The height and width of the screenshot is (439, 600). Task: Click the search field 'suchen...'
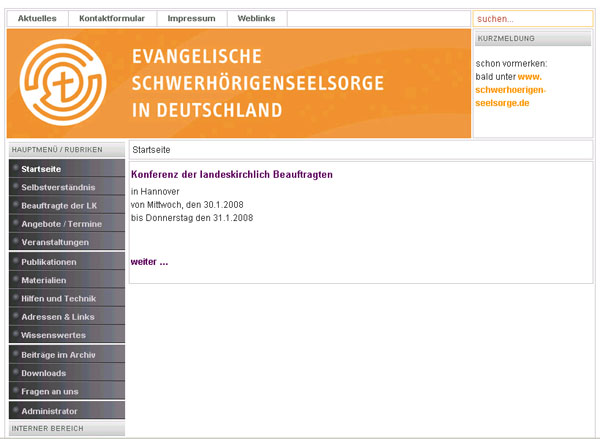click(x=532, y=18)
